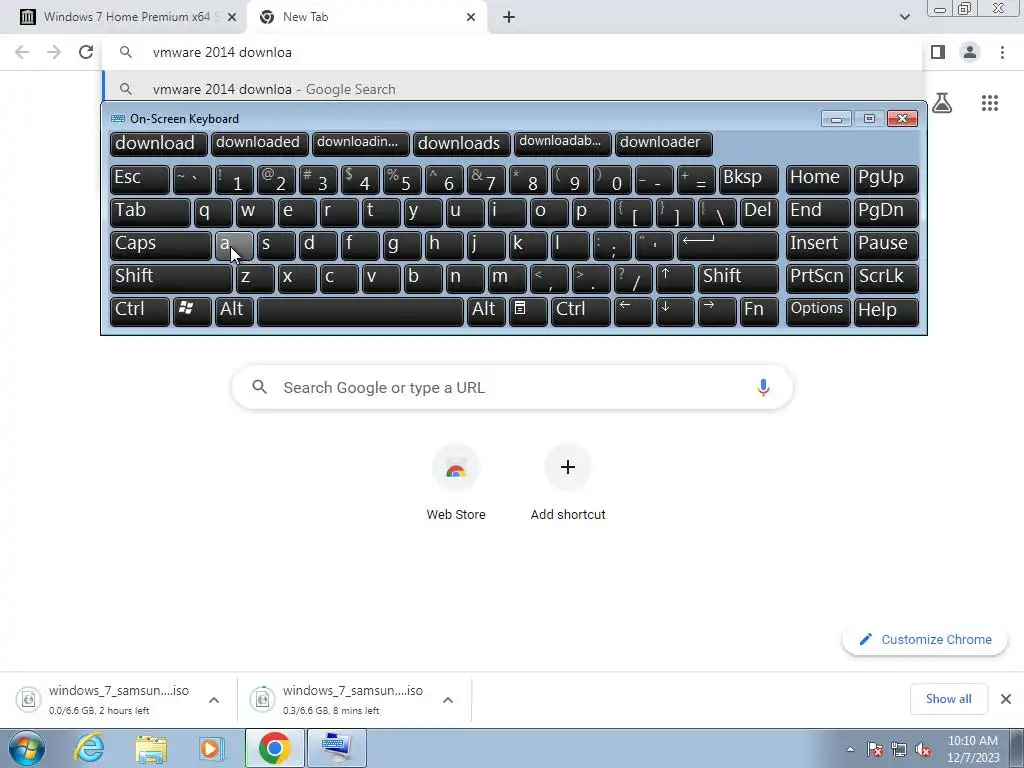The height and width of the screenshot is (768, 1024).
Task: Toggle the Caps key on the keyboard
Action: tap(161, 245)
